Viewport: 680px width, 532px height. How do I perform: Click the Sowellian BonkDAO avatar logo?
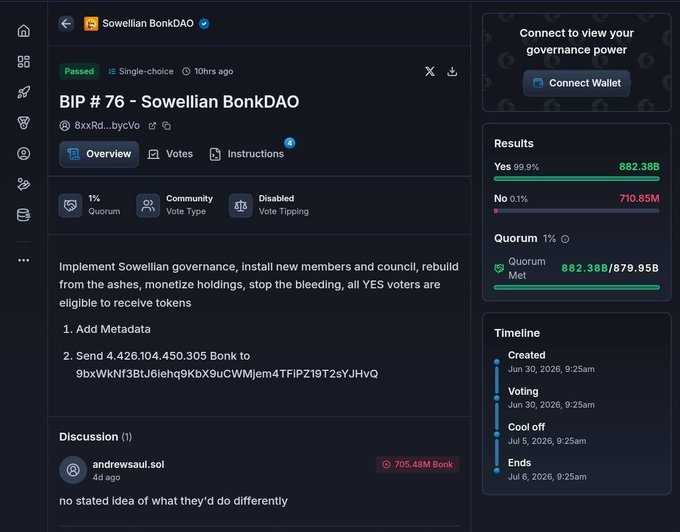click(91, 24)
